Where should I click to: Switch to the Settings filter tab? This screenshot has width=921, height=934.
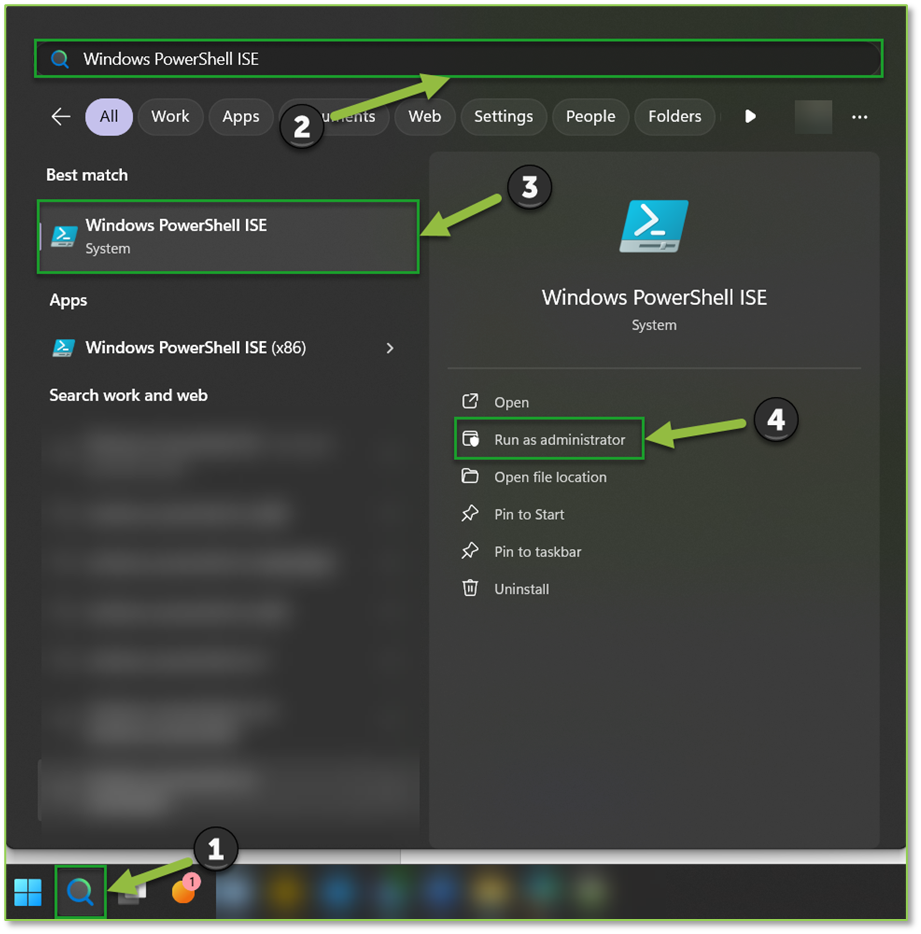coord(503,116)
